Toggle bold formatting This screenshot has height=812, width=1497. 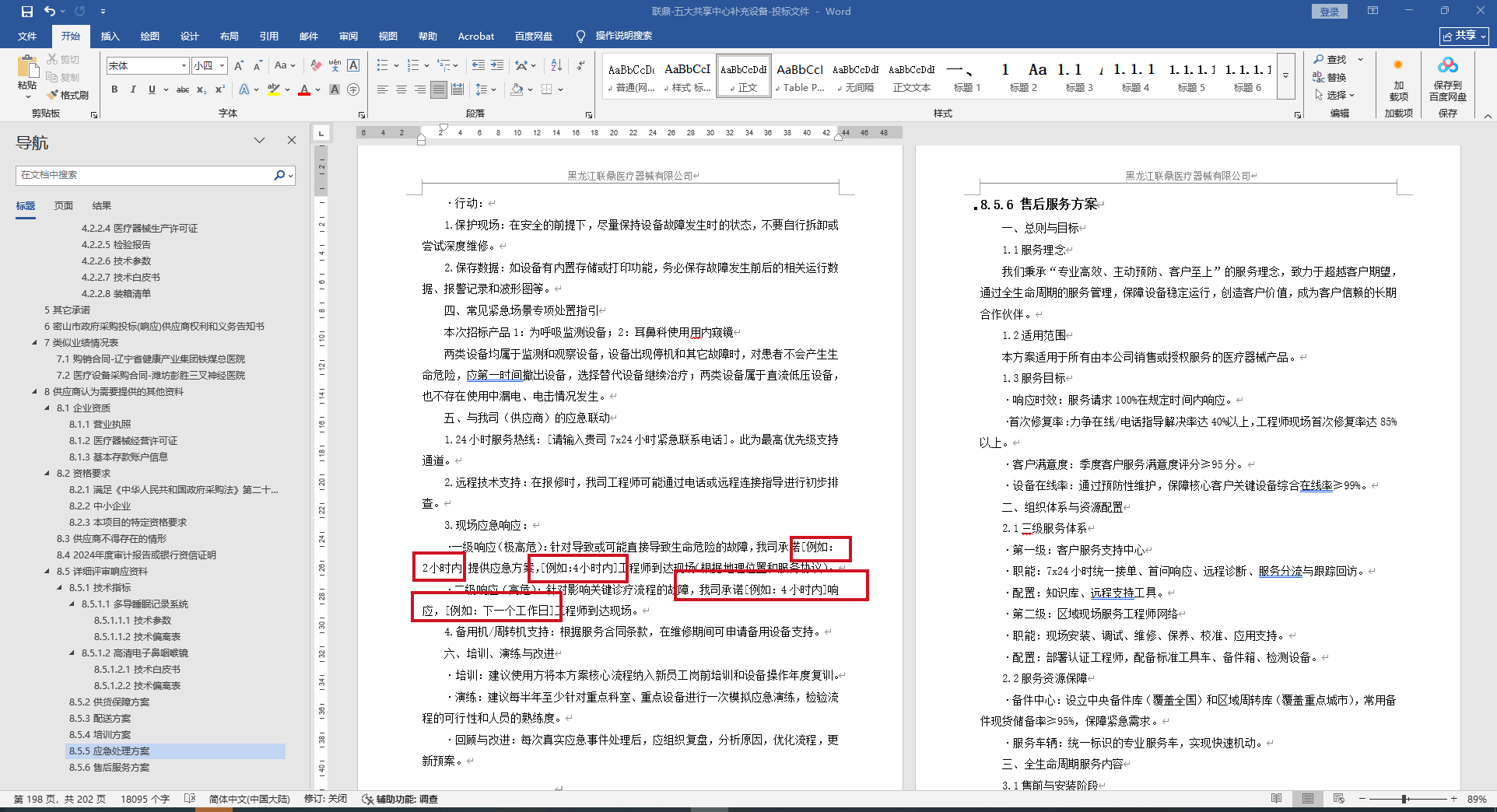point(114,89)
